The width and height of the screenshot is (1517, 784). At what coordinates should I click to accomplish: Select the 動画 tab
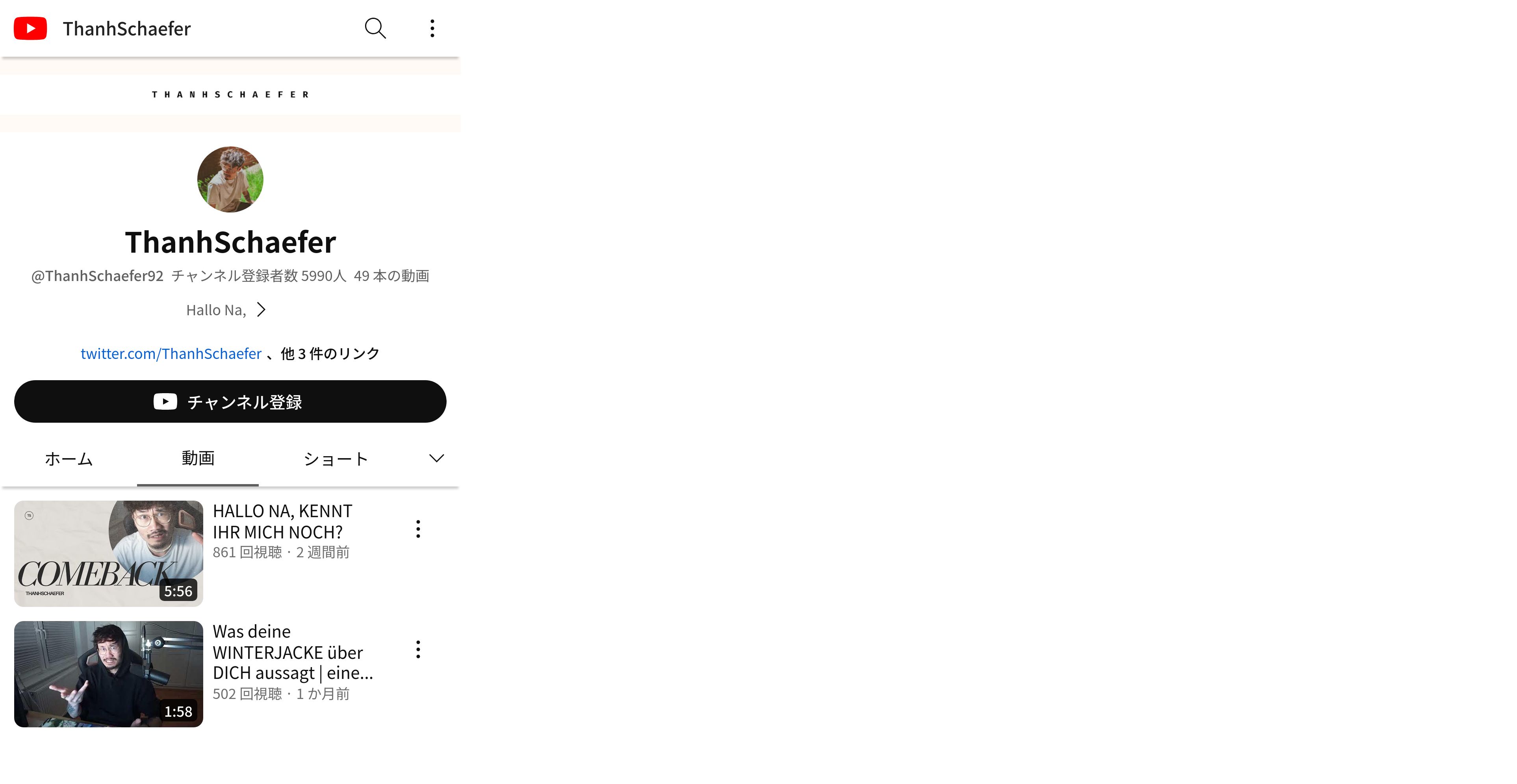198,459
